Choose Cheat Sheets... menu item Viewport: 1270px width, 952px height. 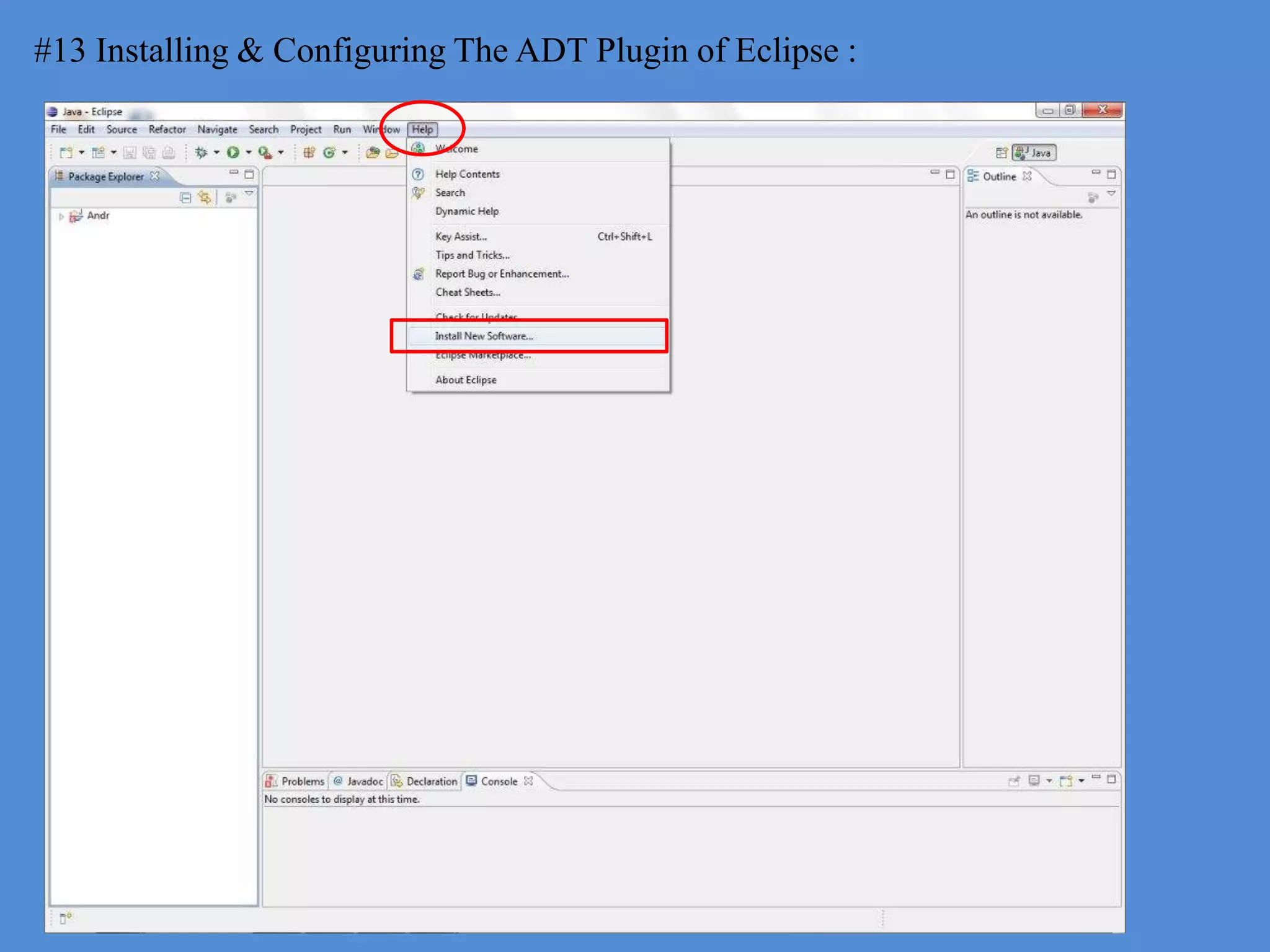click(538, 293)
